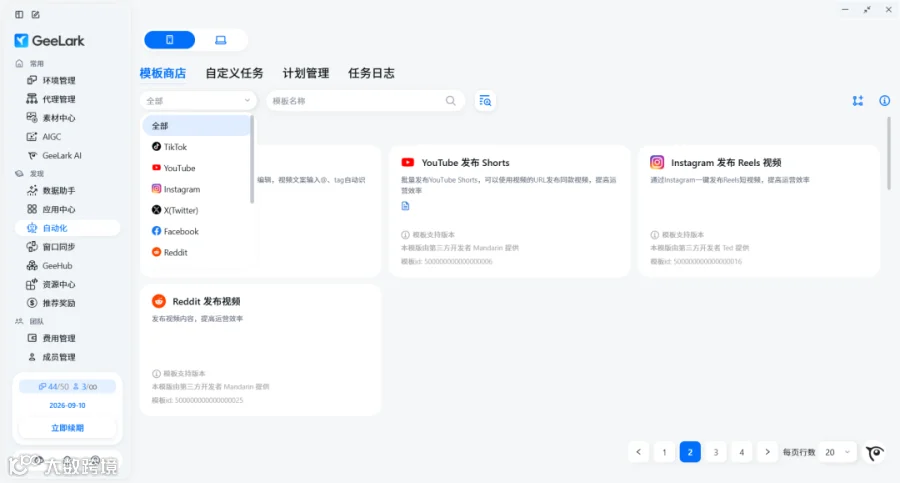Open the 模板商店 tab
This screenshot has height=483, width=900.
[x=163, y=73]
